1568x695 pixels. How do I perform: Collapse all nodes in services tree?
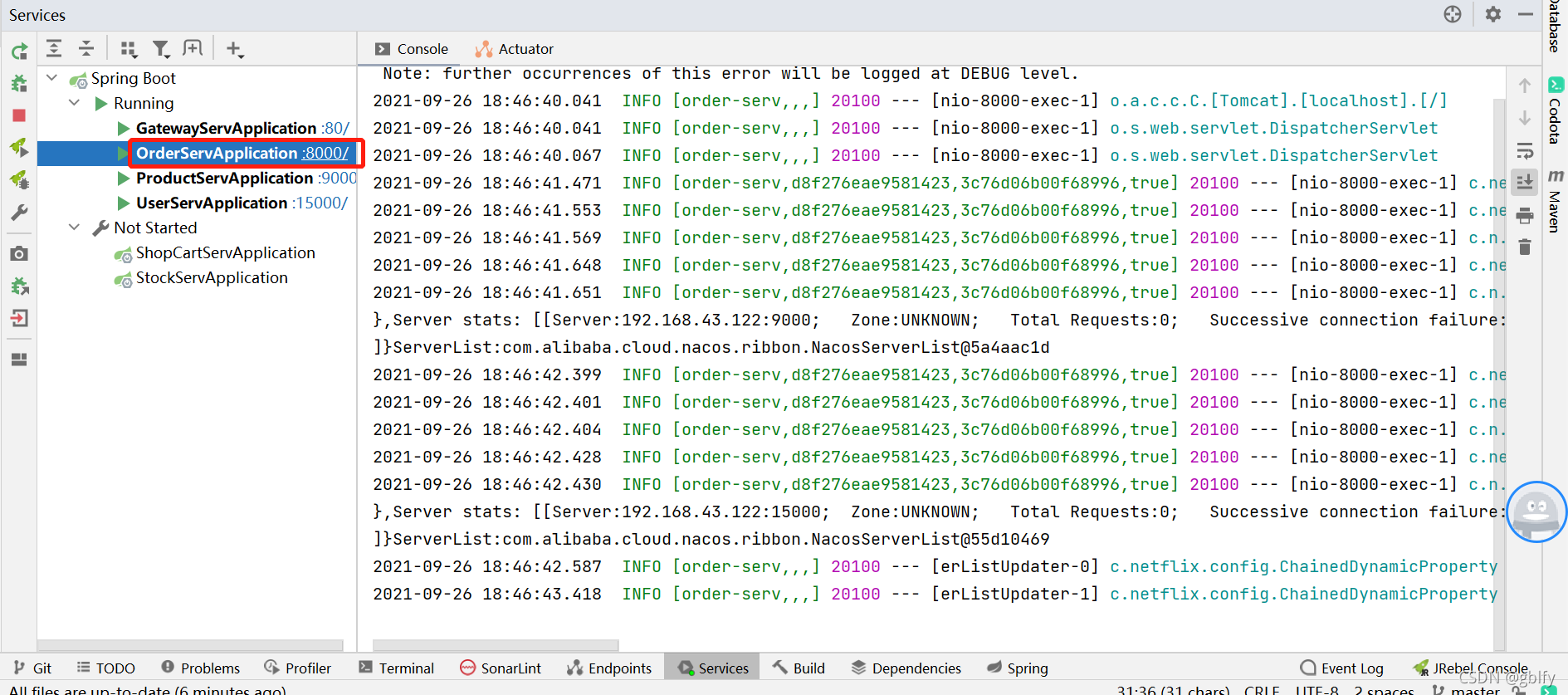click(x=85, y=48)
